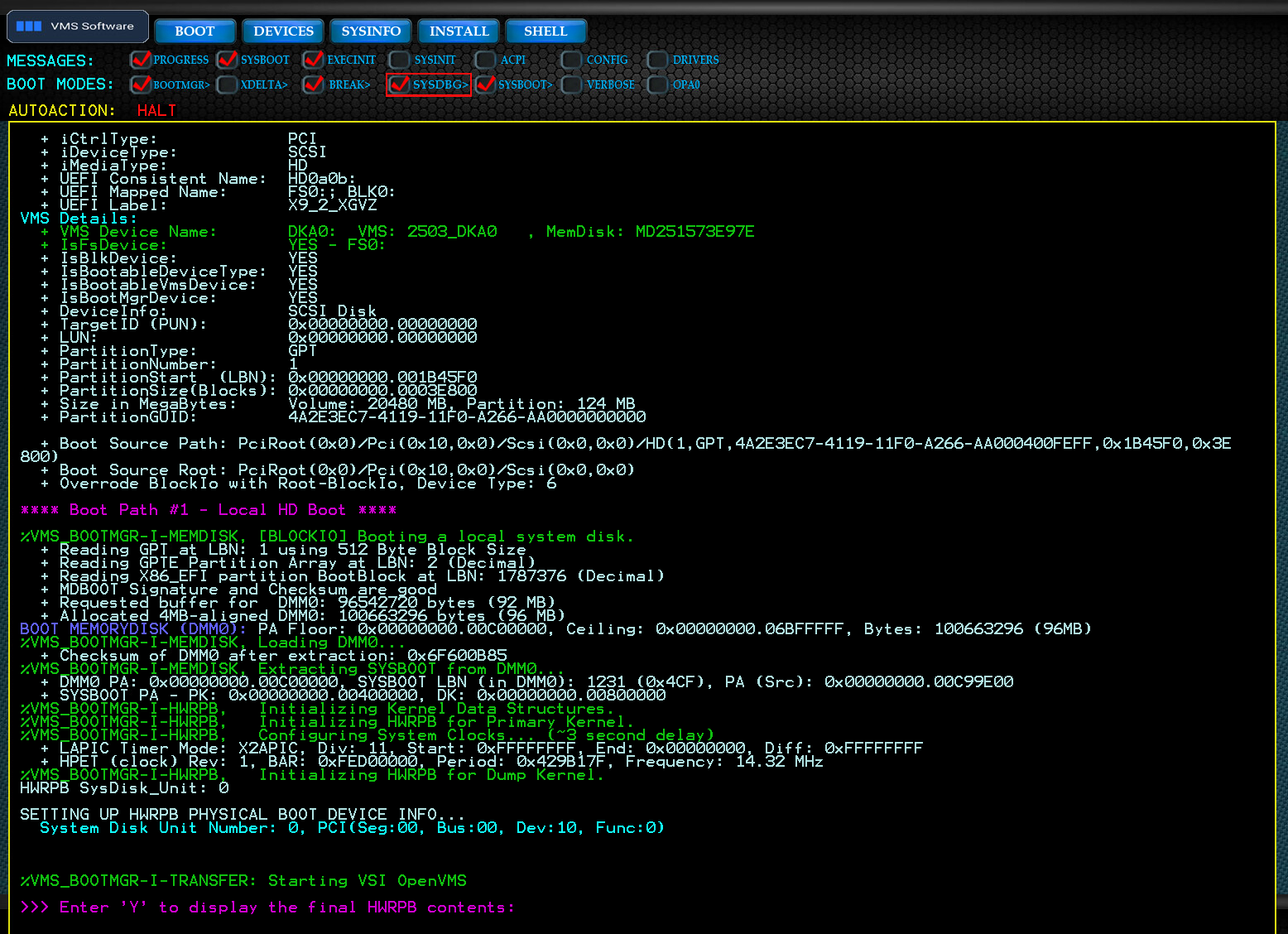The image size is (1288, 934).
Task: Click the 'PartitionGUID:' line
Action: coord(343,417)
